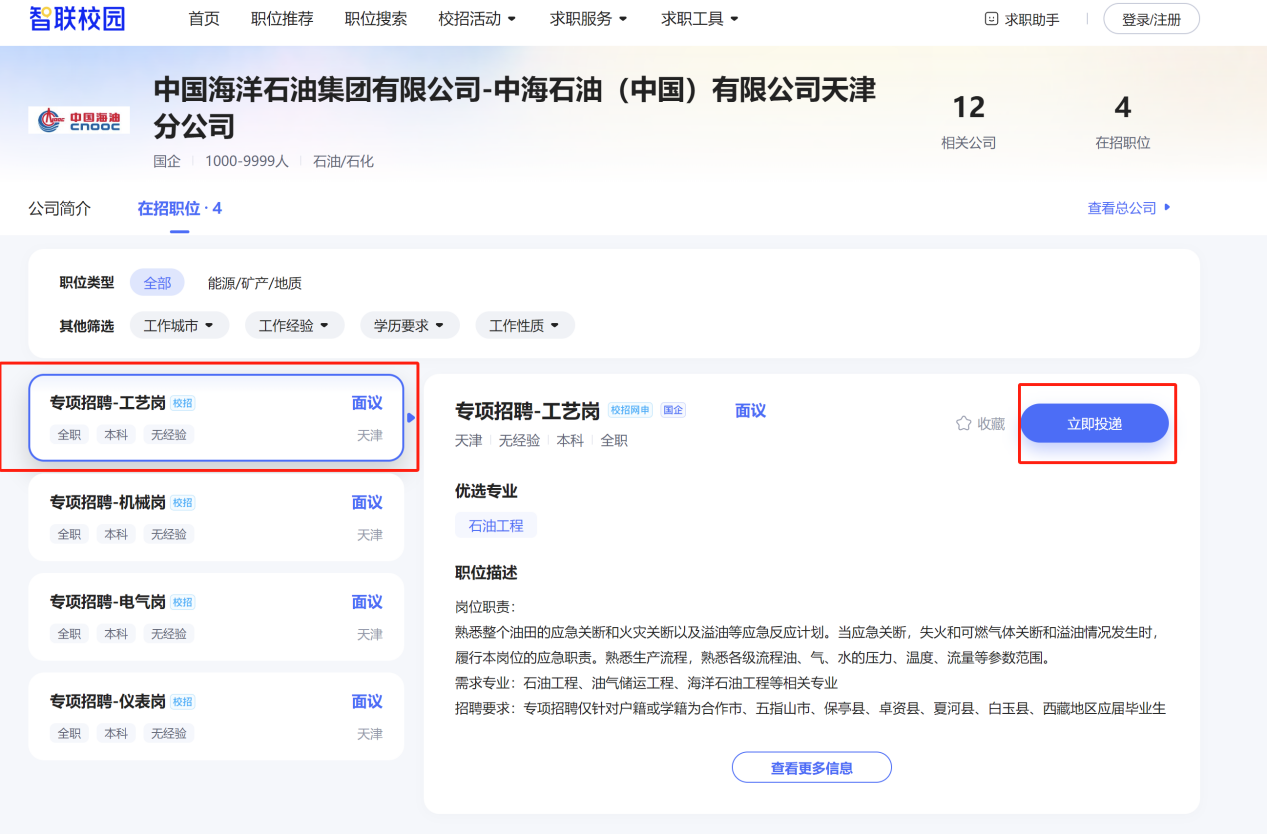Open the 求职工具 dropdown menu

click(x=700, y=19)
